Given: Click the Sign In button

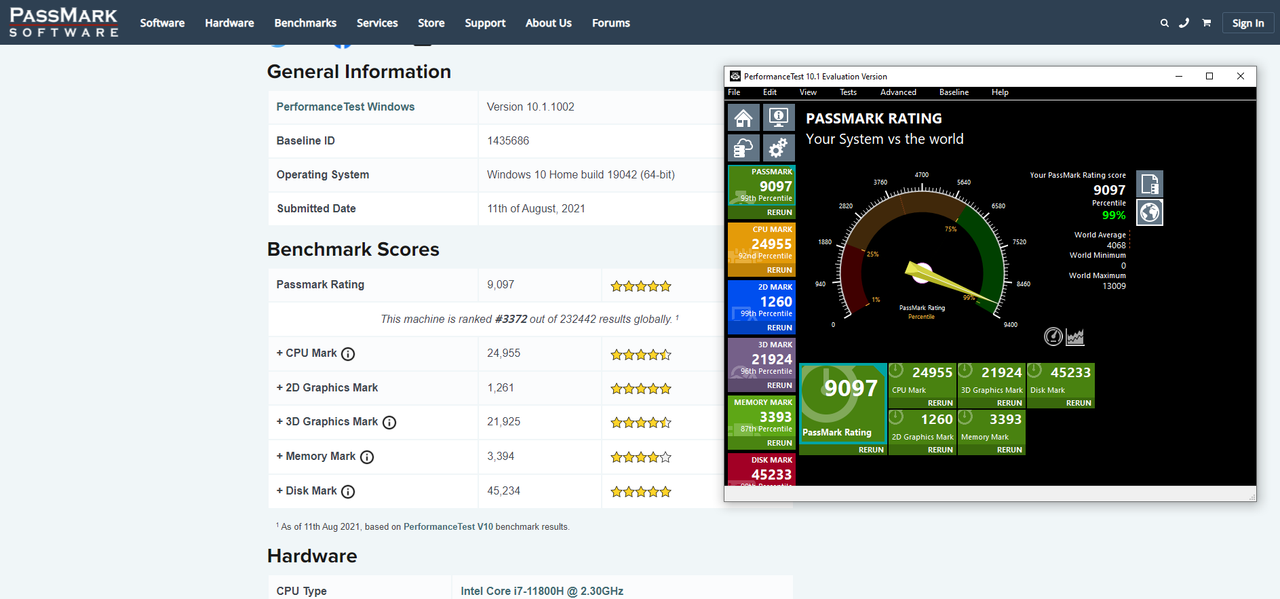Looking at the screenshot, I should [x=1248, y=23].
